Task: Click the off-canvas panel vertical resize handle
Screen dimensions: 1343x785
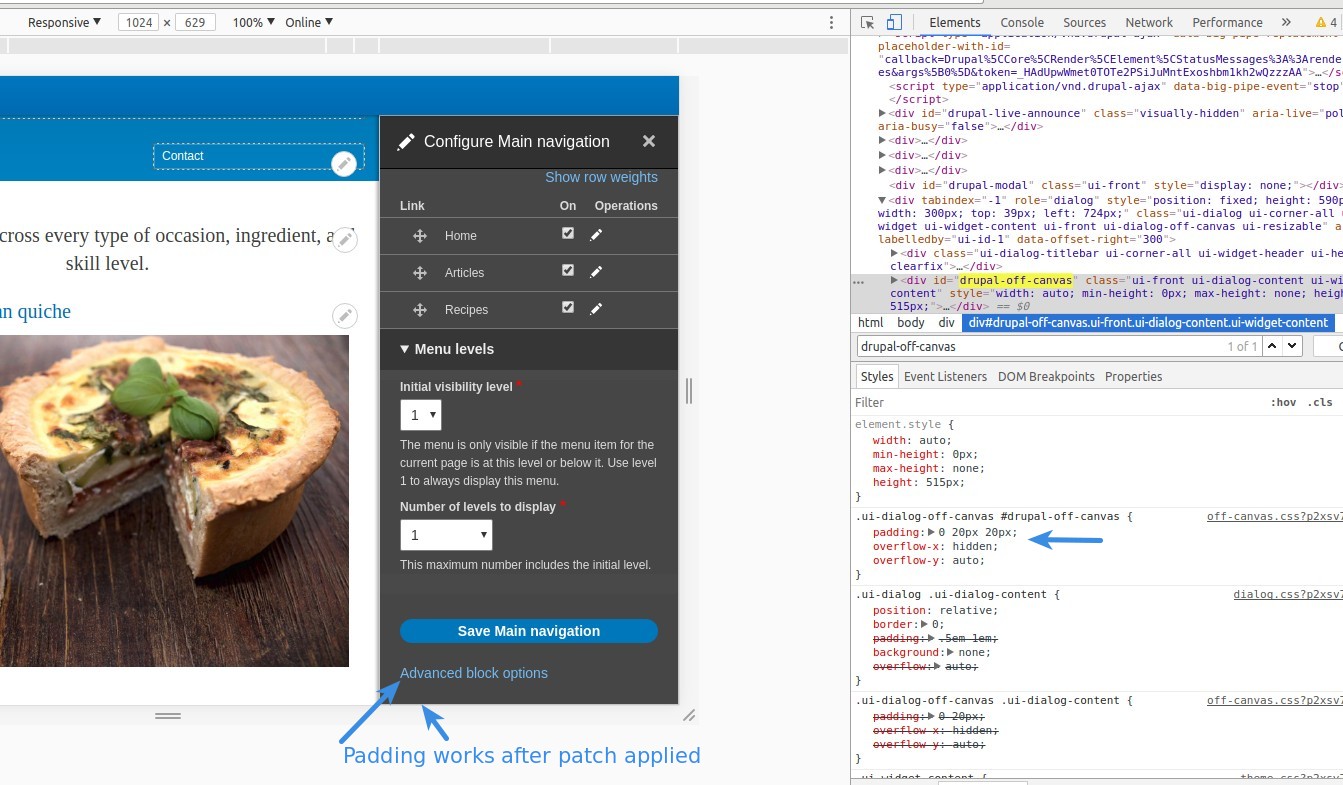Action: [x=688, y=390]
